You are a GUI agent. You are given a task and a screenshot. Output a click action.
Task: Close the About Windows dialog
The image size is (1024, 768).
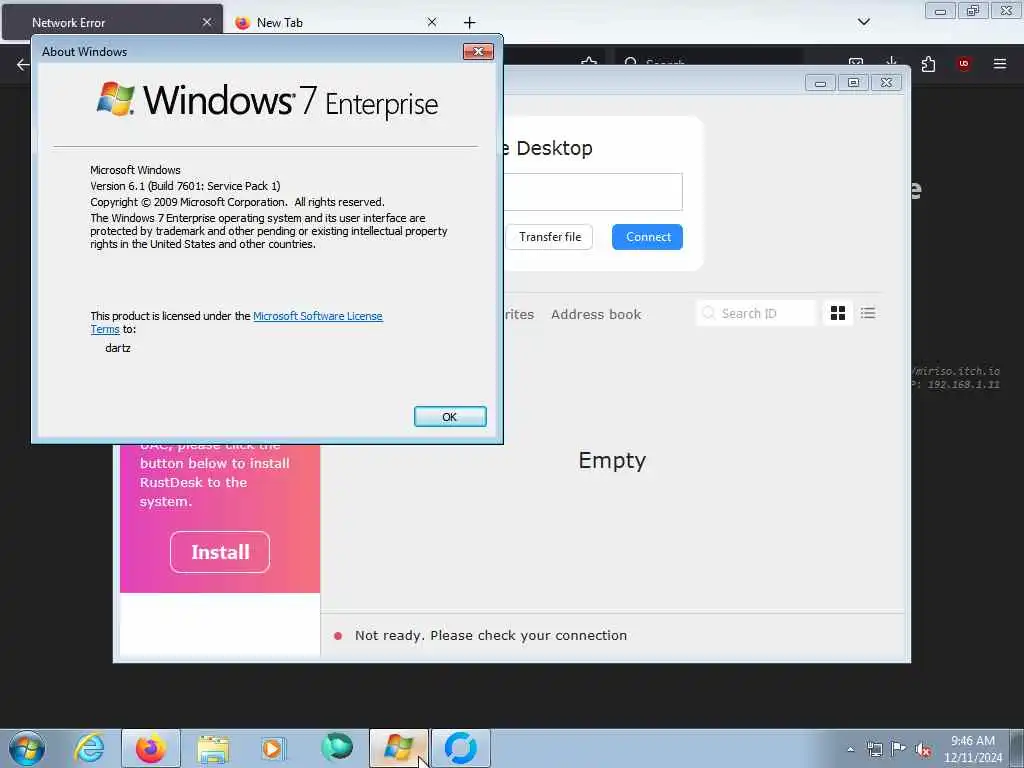(478, 52)
